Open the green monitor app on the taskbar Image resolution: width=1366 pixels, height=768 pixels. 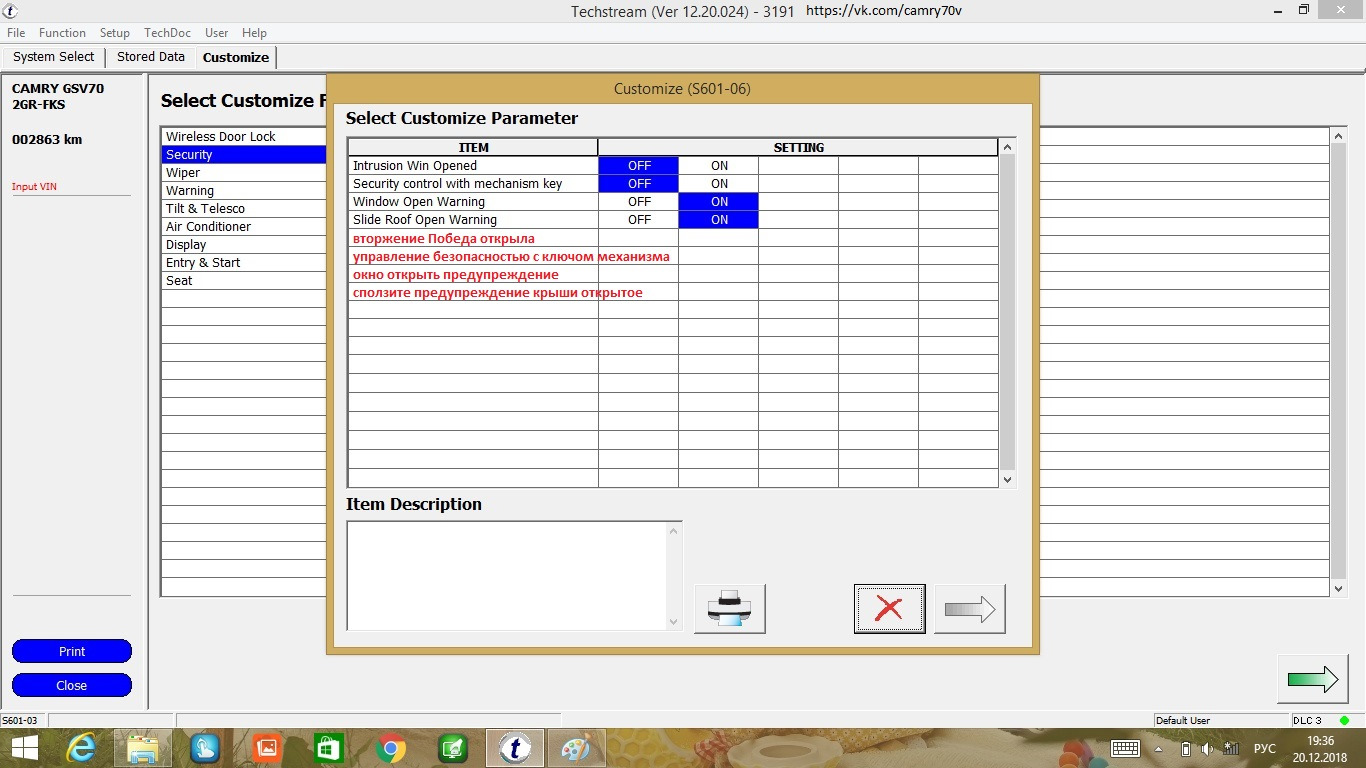pyautogui.click(x=453, y=748)
